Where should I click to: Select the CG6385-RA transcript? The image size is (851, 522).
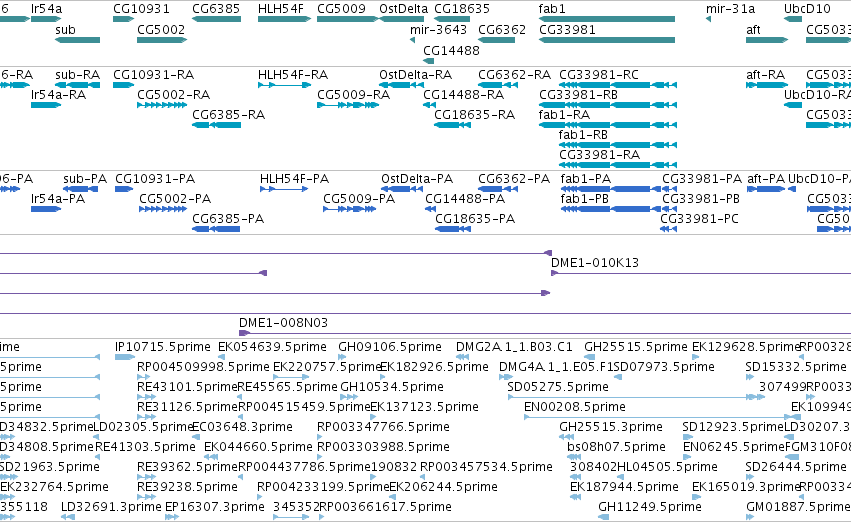[x=216, y=125]
